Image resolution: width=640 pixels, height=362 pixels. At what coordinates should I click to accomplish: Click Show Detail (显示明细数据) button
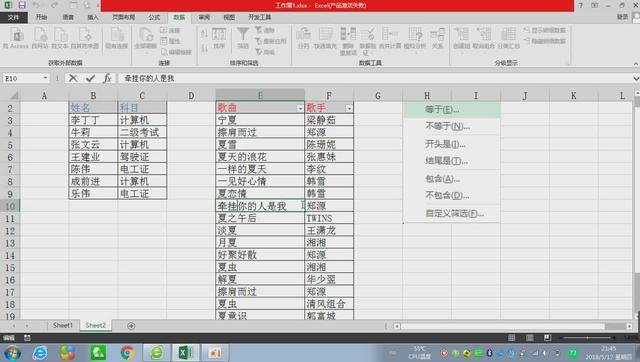(x=544, y=31)
